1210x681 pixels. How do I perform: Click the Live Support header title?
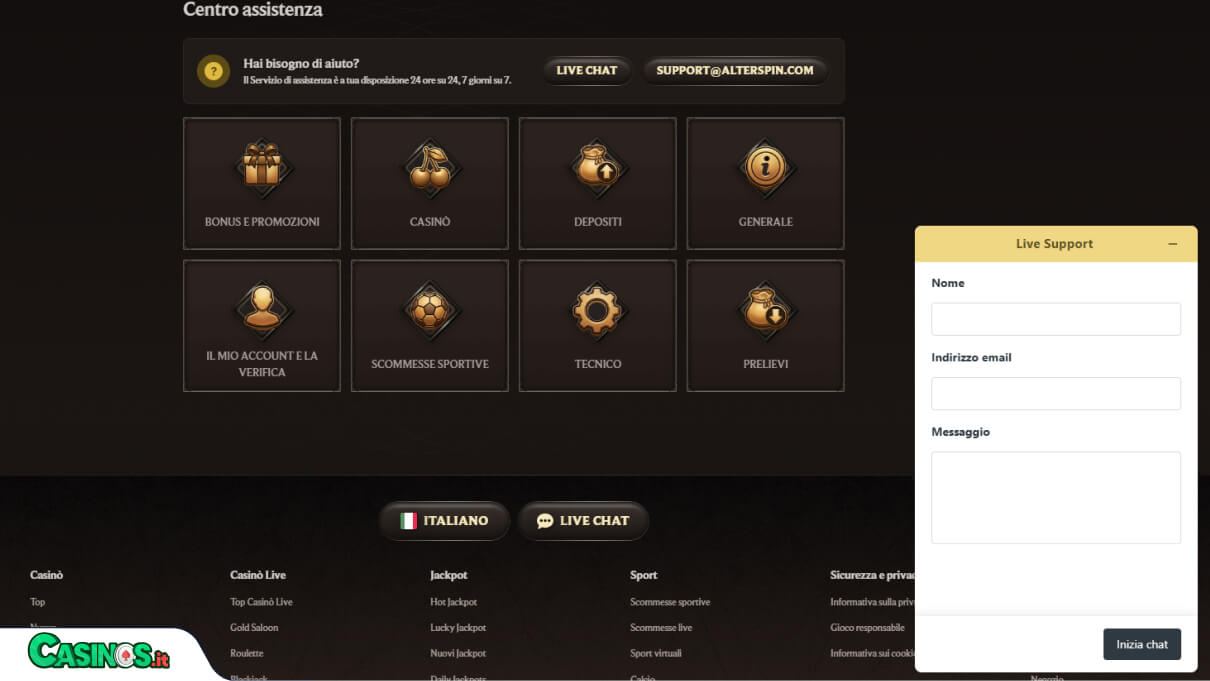pos(1054,244)
